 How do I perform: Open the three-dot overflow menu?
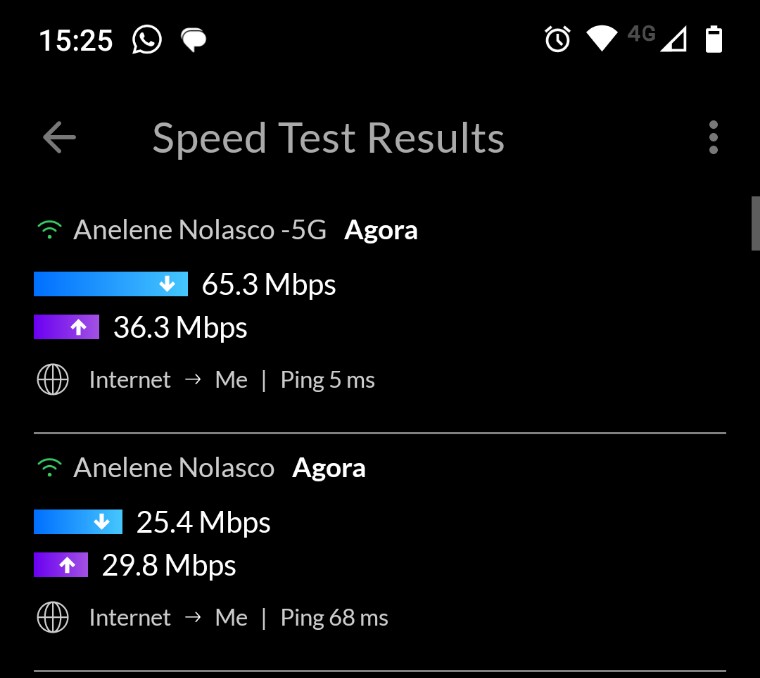[713, 138]
